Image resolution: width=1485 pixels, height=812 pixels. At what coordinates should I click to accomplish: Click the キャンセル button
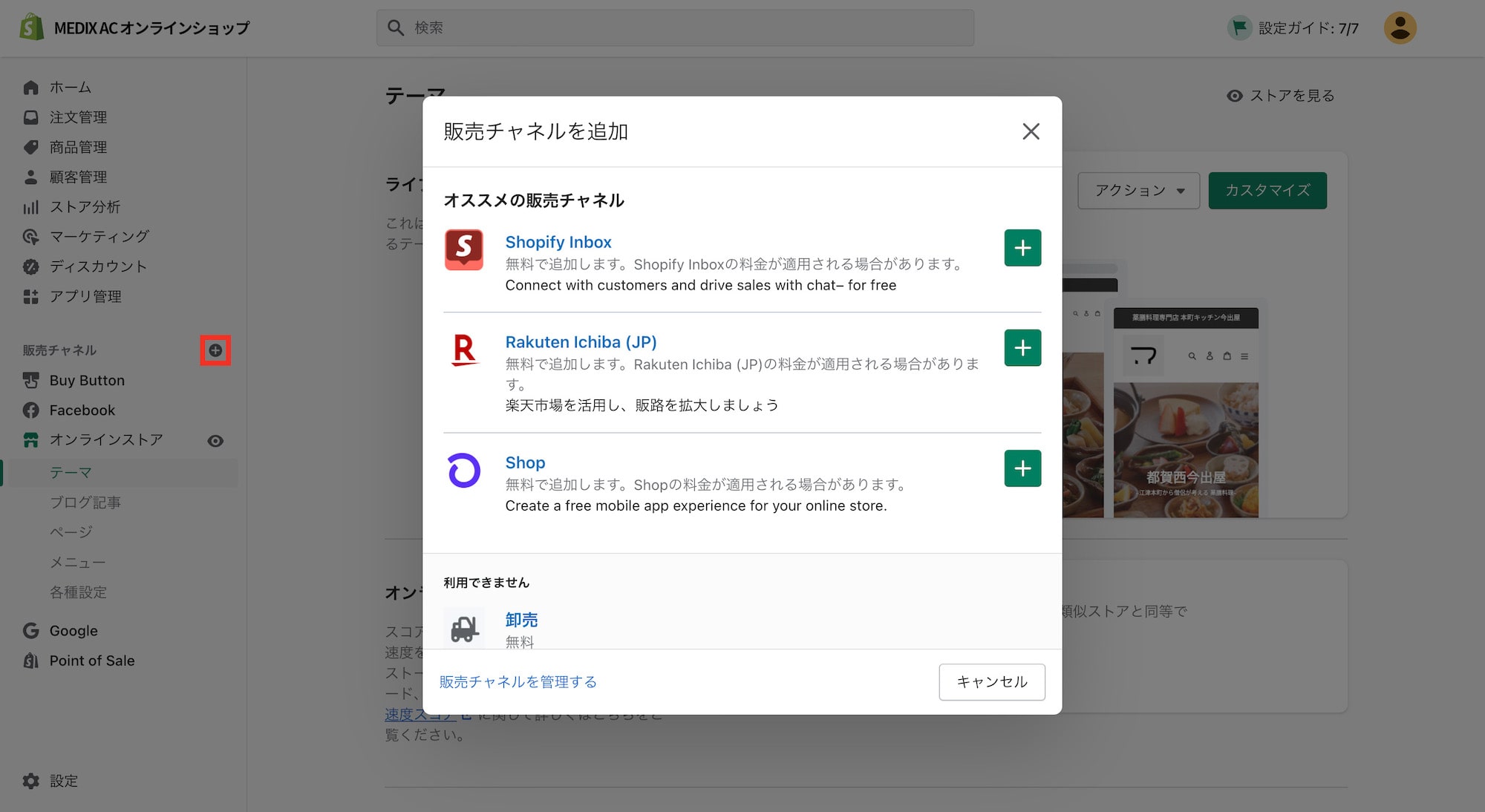click(992, 682)
